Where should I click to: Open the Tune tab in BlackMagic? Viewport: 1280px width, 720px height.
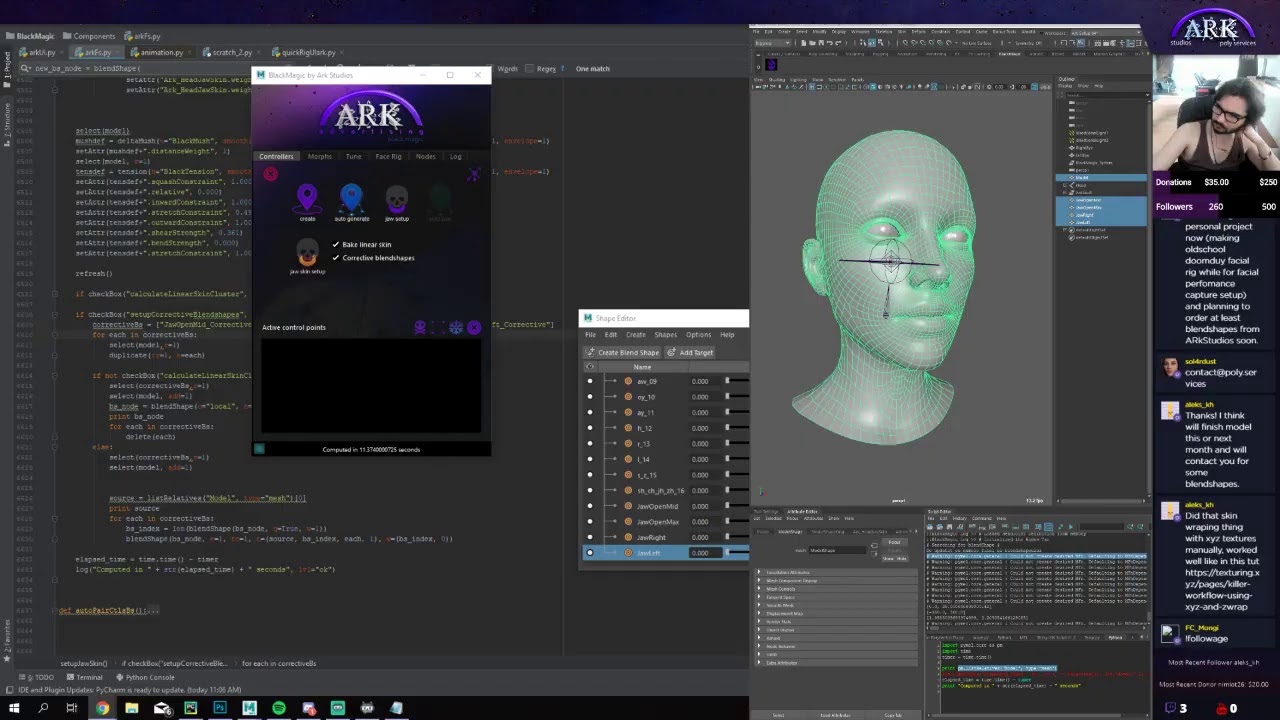tap(353, 156)
